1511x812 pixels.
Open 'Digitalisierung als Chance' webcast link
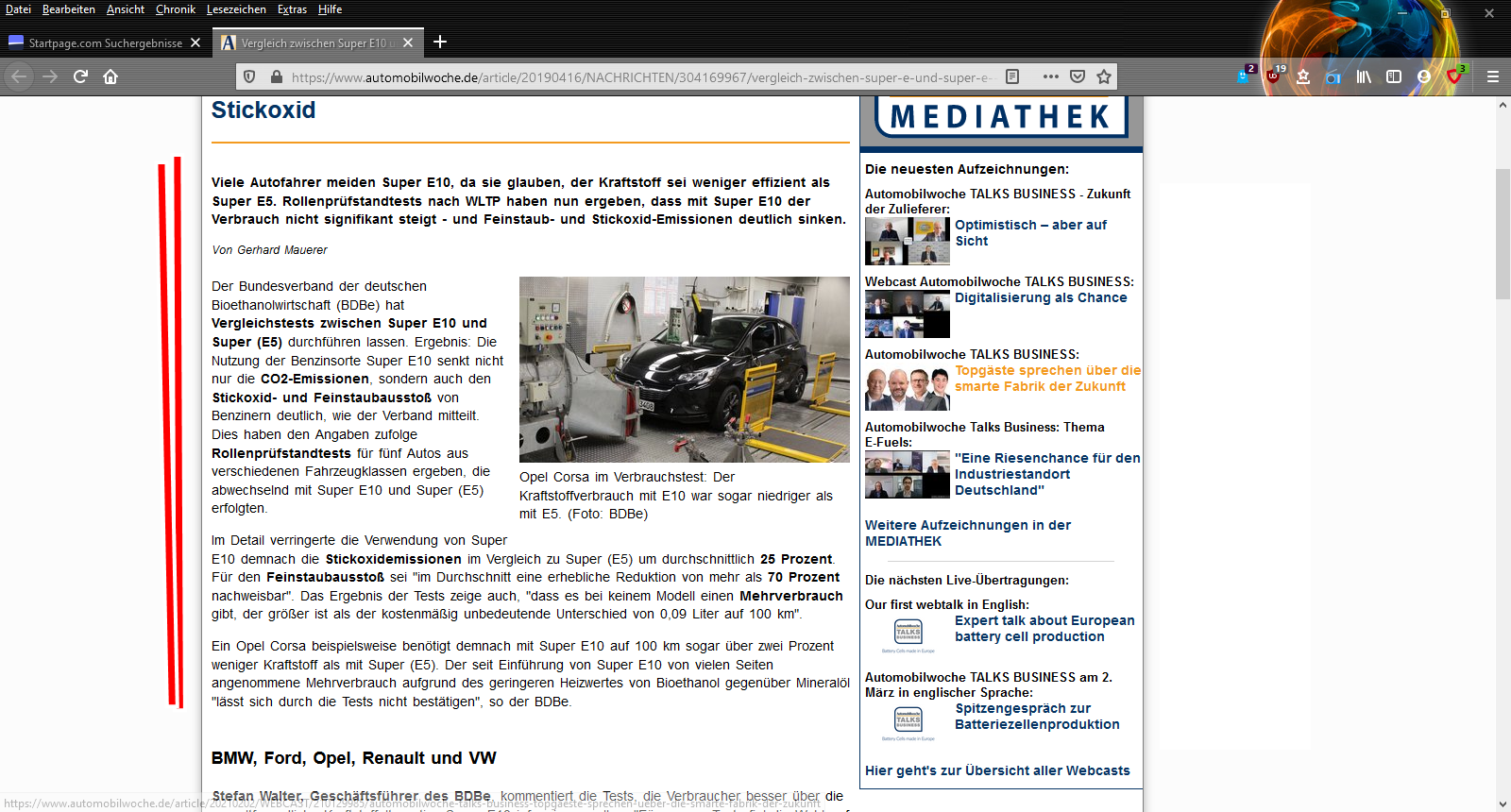click(1040, 297)
